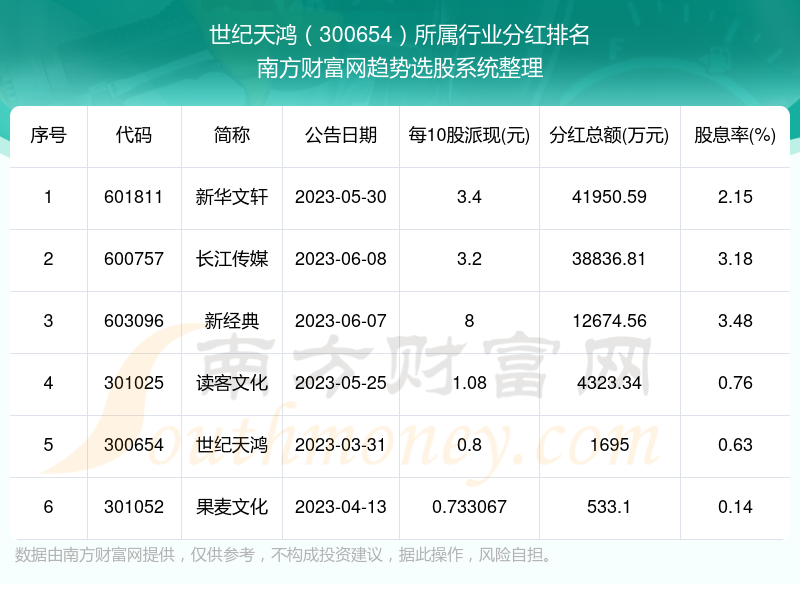Select the 世纪天鸿 row name
Viewport: 800px width, 606px height.
(x=232, y=445)
